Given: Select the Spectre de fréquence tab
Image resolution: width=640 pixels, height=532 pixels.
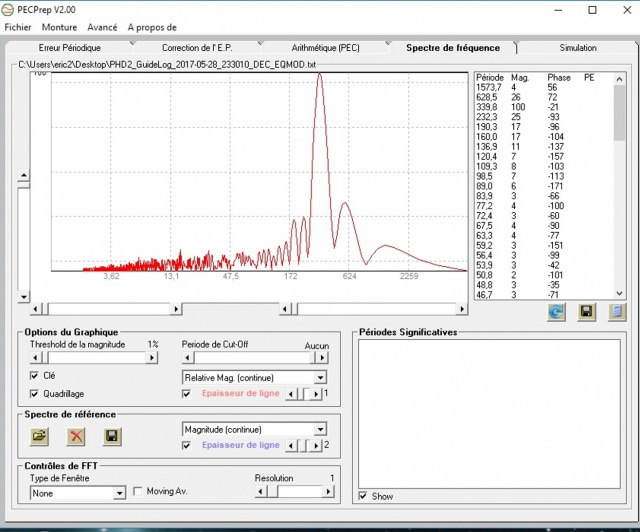Looking at the screenshot, I should (x=453, y=48).
